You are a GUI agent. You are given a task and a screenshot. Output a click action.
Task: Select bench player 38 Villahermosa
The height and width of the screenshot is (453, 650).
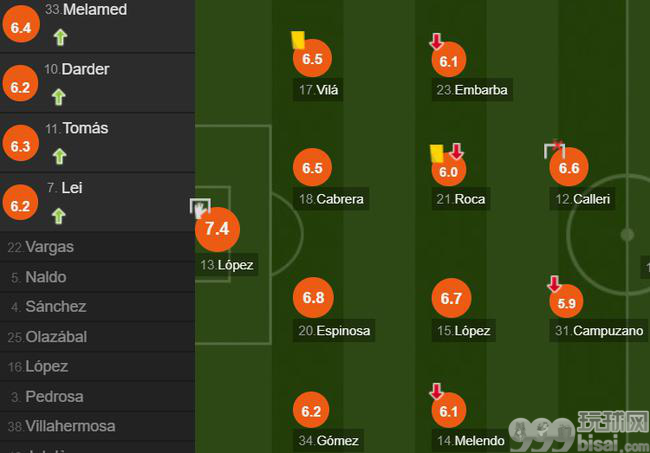(97, 426)
